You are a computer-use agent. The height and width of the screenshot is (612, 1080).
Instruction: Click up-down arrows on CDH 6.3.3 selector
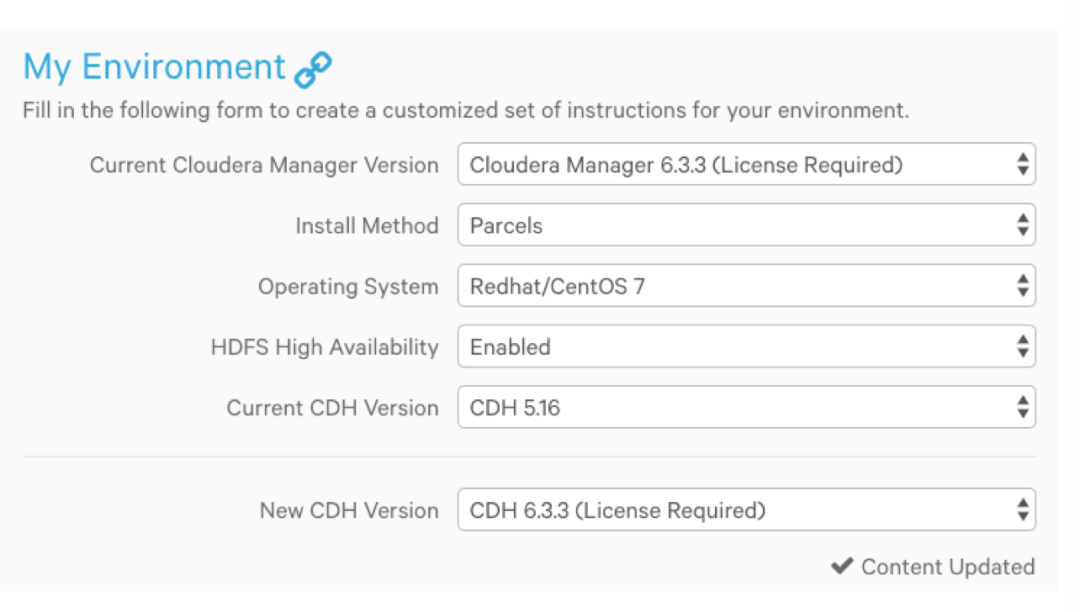click(x=1022, y=511)
